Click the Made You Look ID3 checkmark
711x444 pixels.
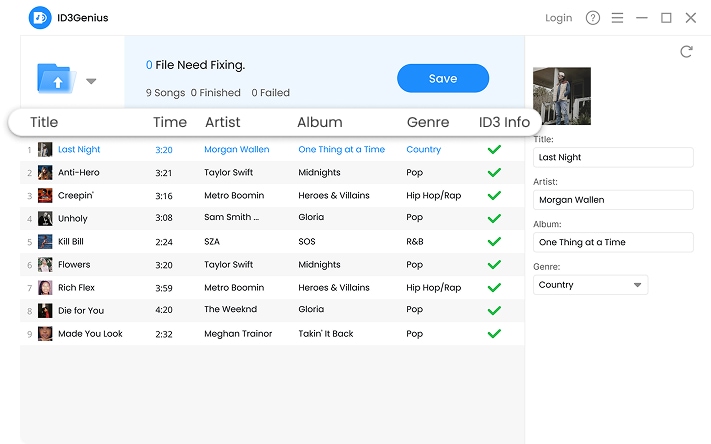tap(494, 334)
